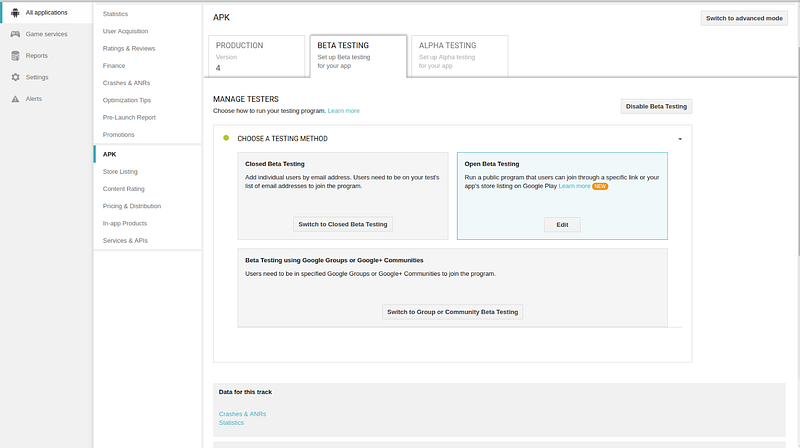Open Content Rating
The width and height of the screenshot is (800, 448).
click(123, 189)
